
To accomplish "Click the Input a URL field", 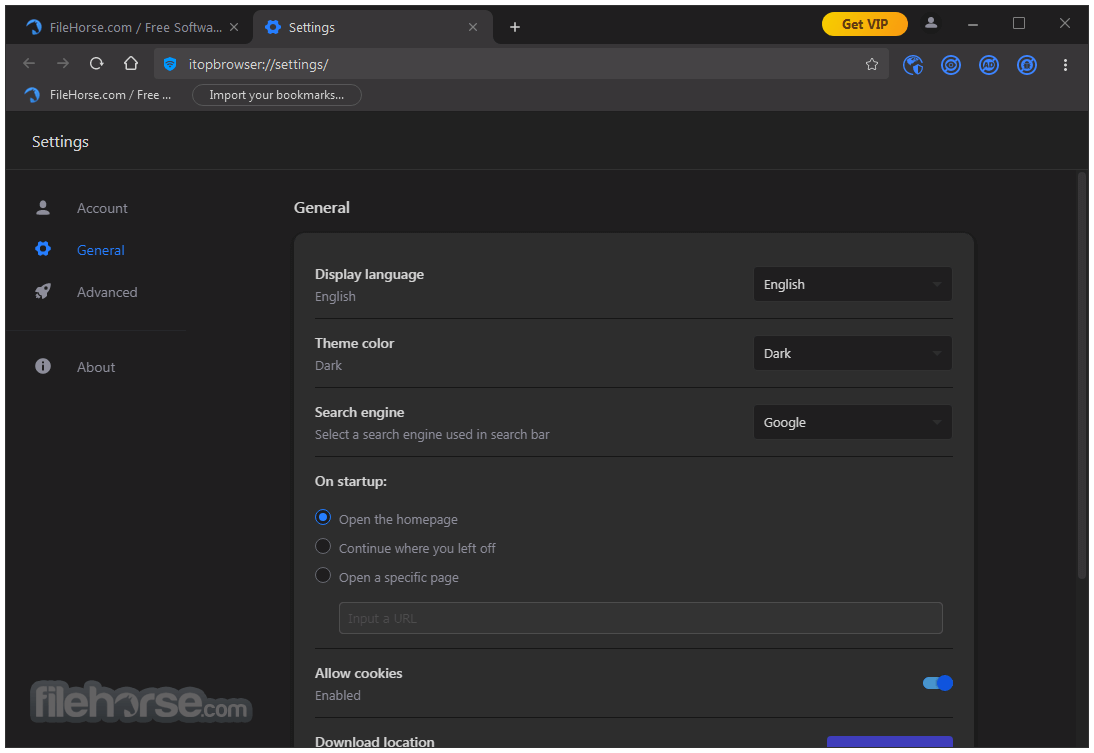I will (640, 618).
